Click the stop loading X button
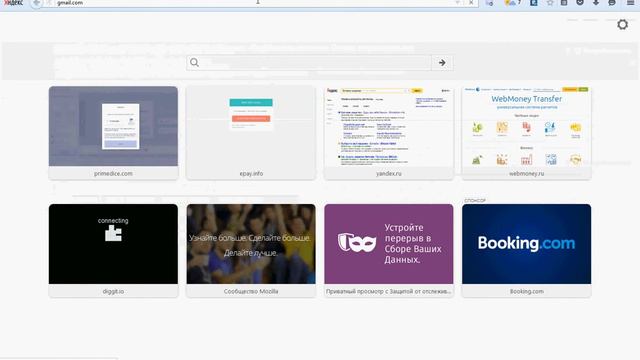 click(471, 3)
